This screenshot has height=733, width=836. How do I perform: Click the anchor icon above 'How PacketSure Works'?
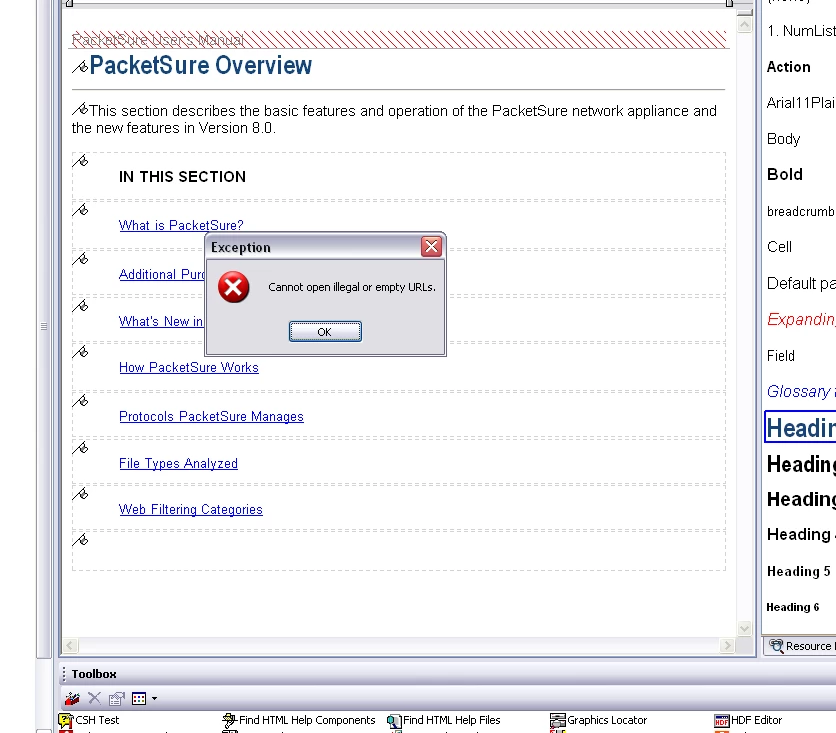[x=80, y=352]
